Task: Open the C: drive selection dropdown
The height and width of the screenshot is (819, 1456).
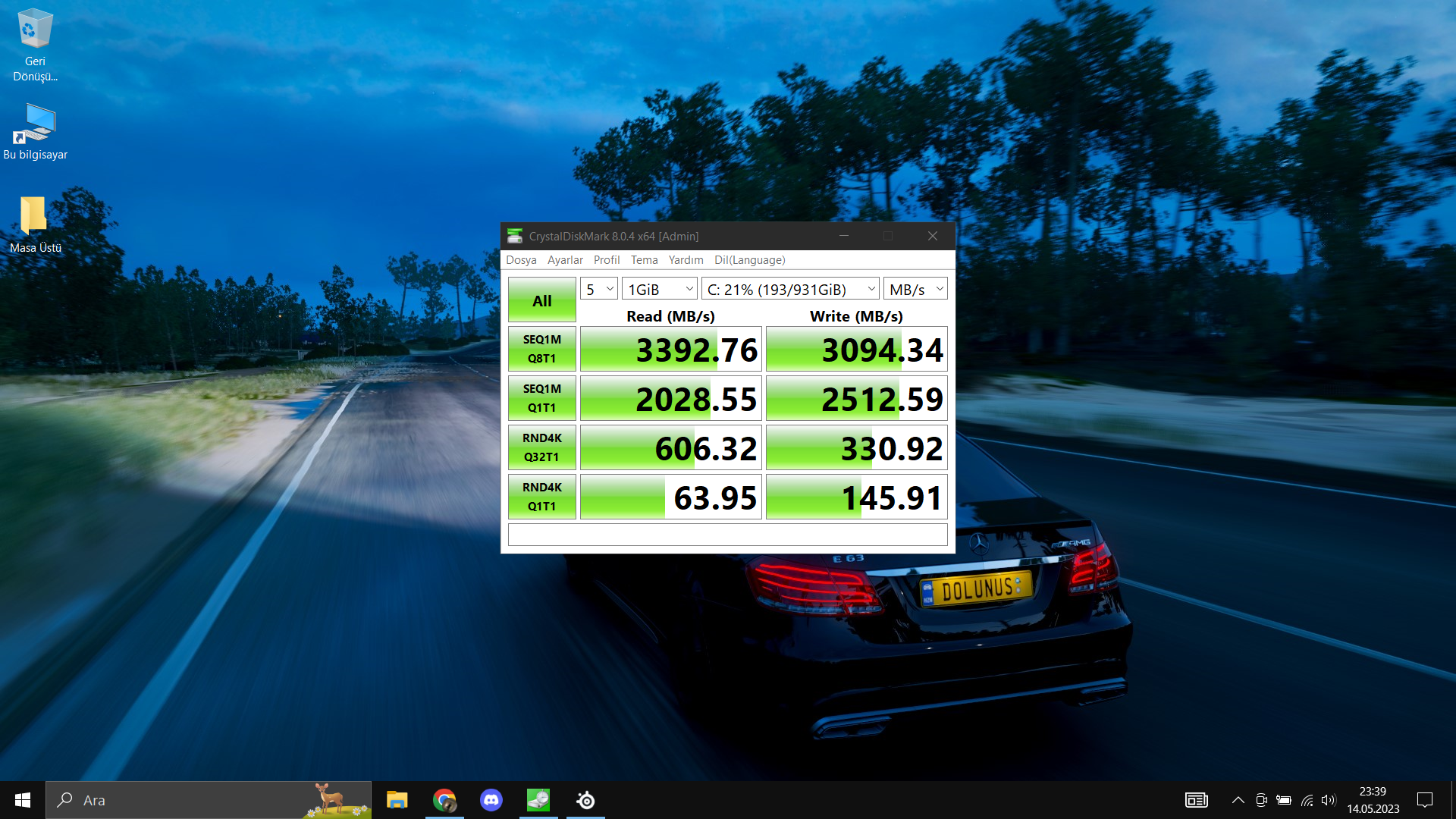Action: (x=790, y=289)
